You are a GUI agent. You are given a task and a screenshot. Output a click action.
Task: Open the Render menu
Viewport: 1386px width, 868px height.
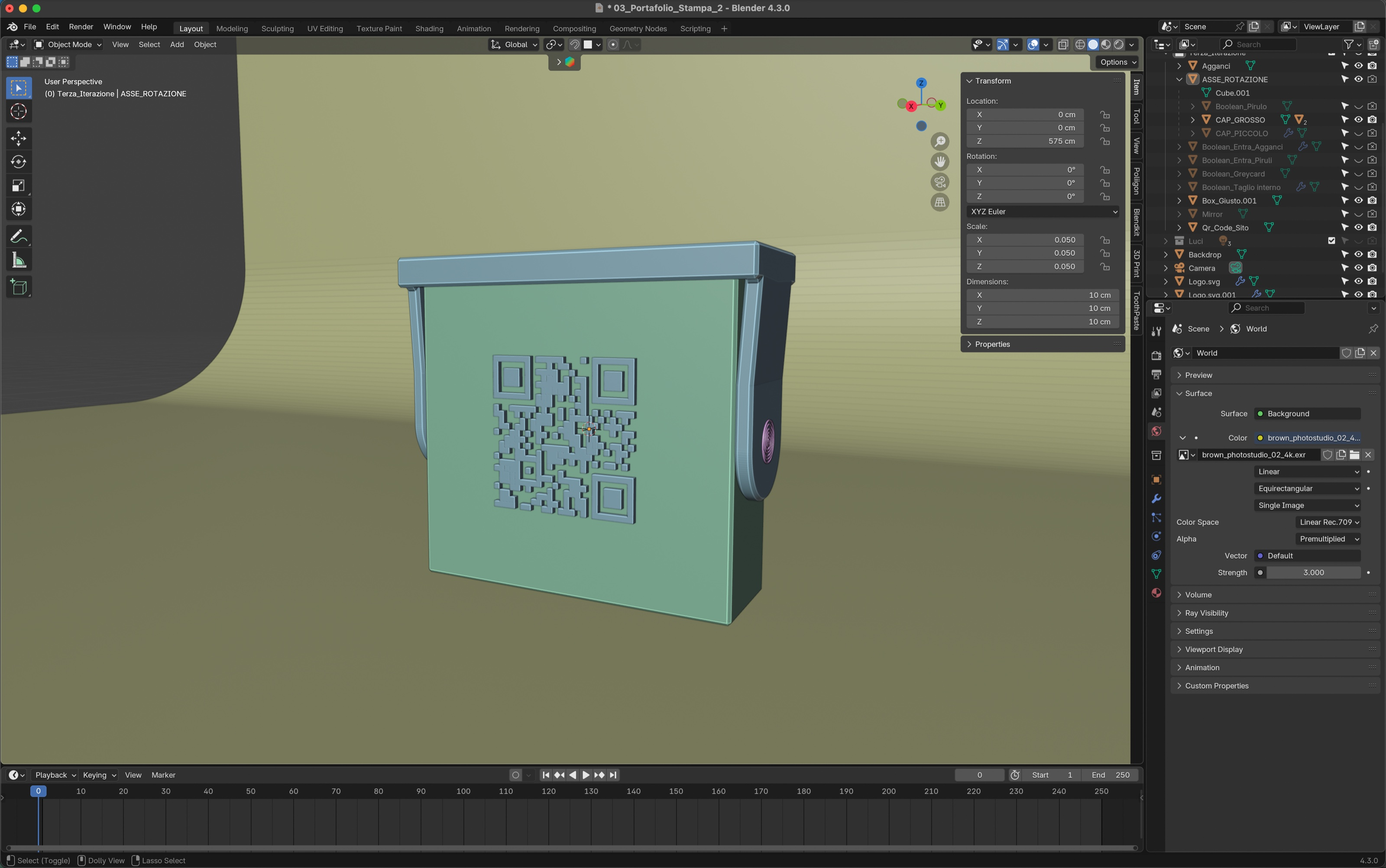[x=81, y=27]
